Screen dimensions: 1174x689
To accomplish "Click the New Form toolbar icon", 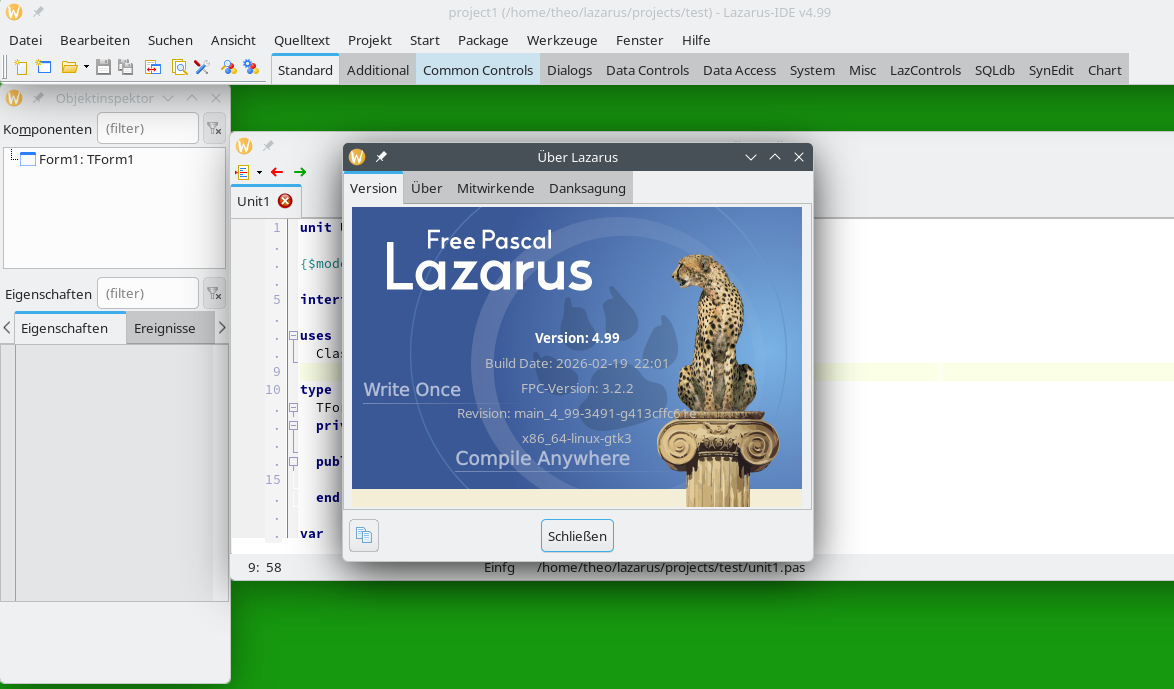I will tap(43, 68).
